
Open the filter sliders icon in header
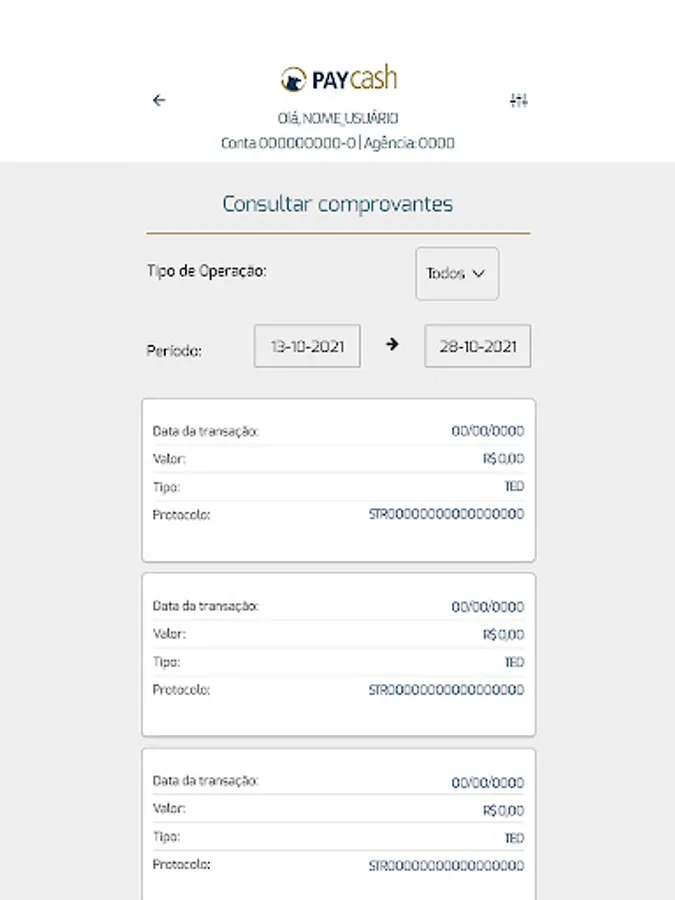518,100
